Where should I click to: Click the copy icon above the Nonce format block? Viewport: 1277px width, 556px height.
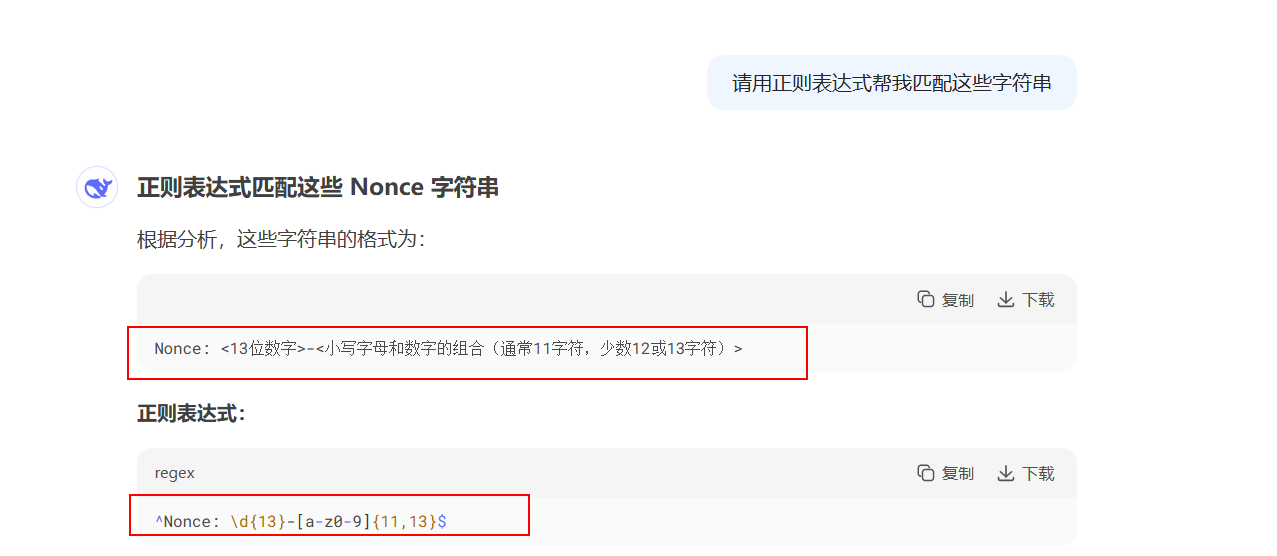pyautogui.click(x=926, y=299)
